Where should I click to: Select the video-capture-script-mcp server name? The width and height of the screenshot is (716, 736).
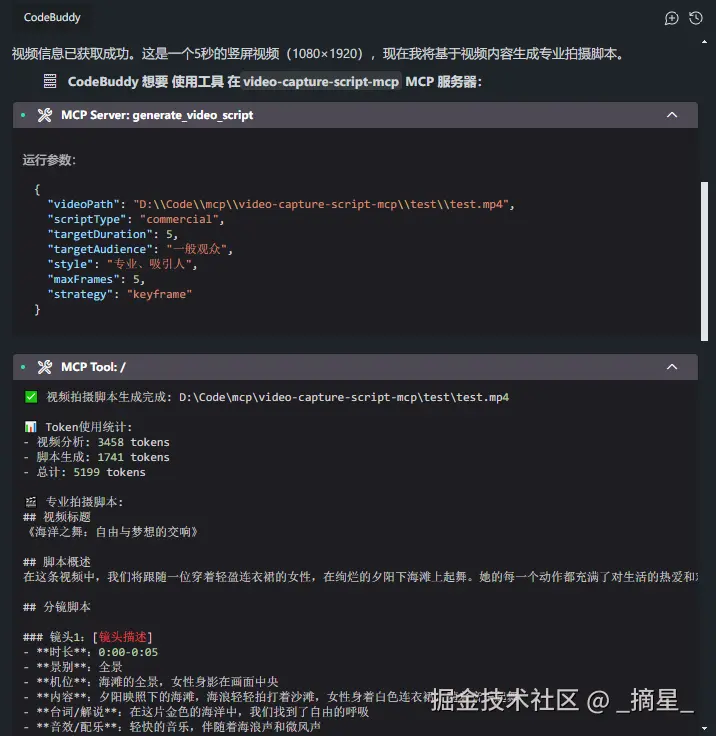(321, 82)
